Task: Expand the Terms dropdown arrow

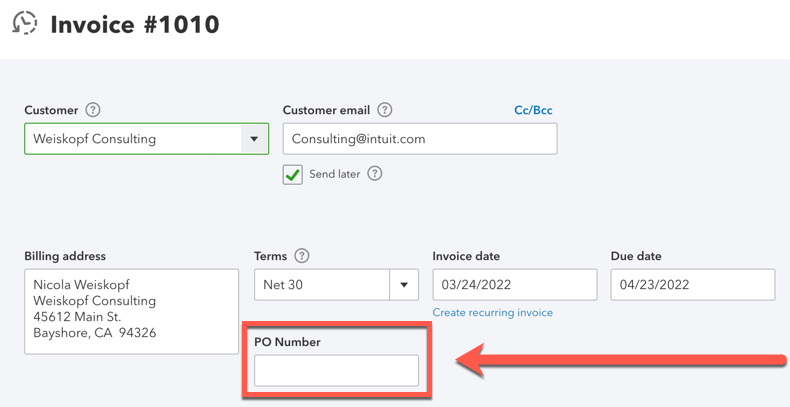Action: [404, 285]
